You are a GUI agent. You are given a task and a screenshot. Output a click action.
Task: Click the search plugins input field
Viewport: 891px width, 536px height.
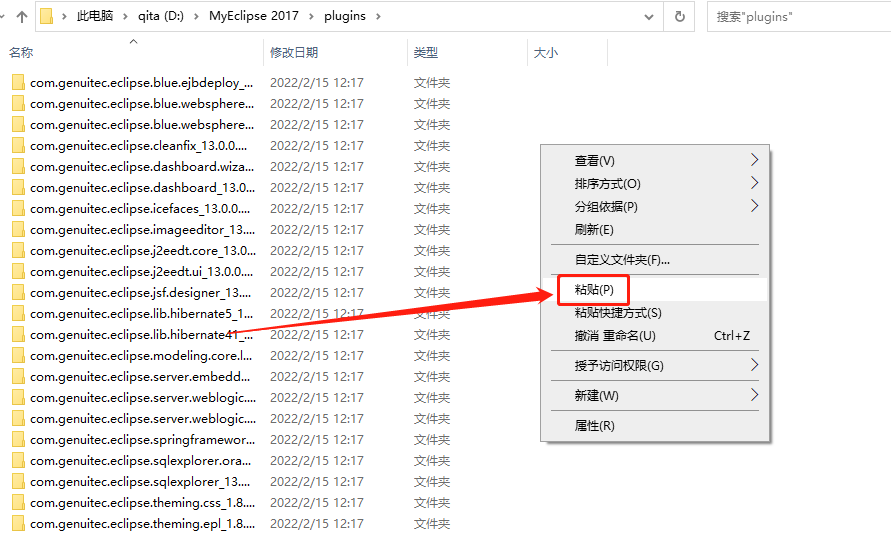(799, 16)
